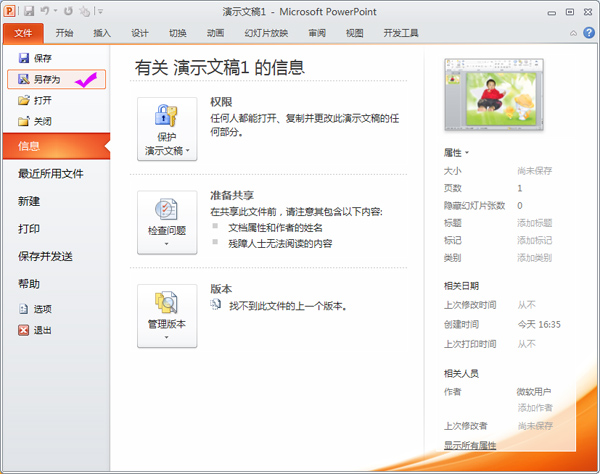This screenshot has height=474, width=600.
Task: Select the 信息 backstage tab
Action: (x=56, y=146)
